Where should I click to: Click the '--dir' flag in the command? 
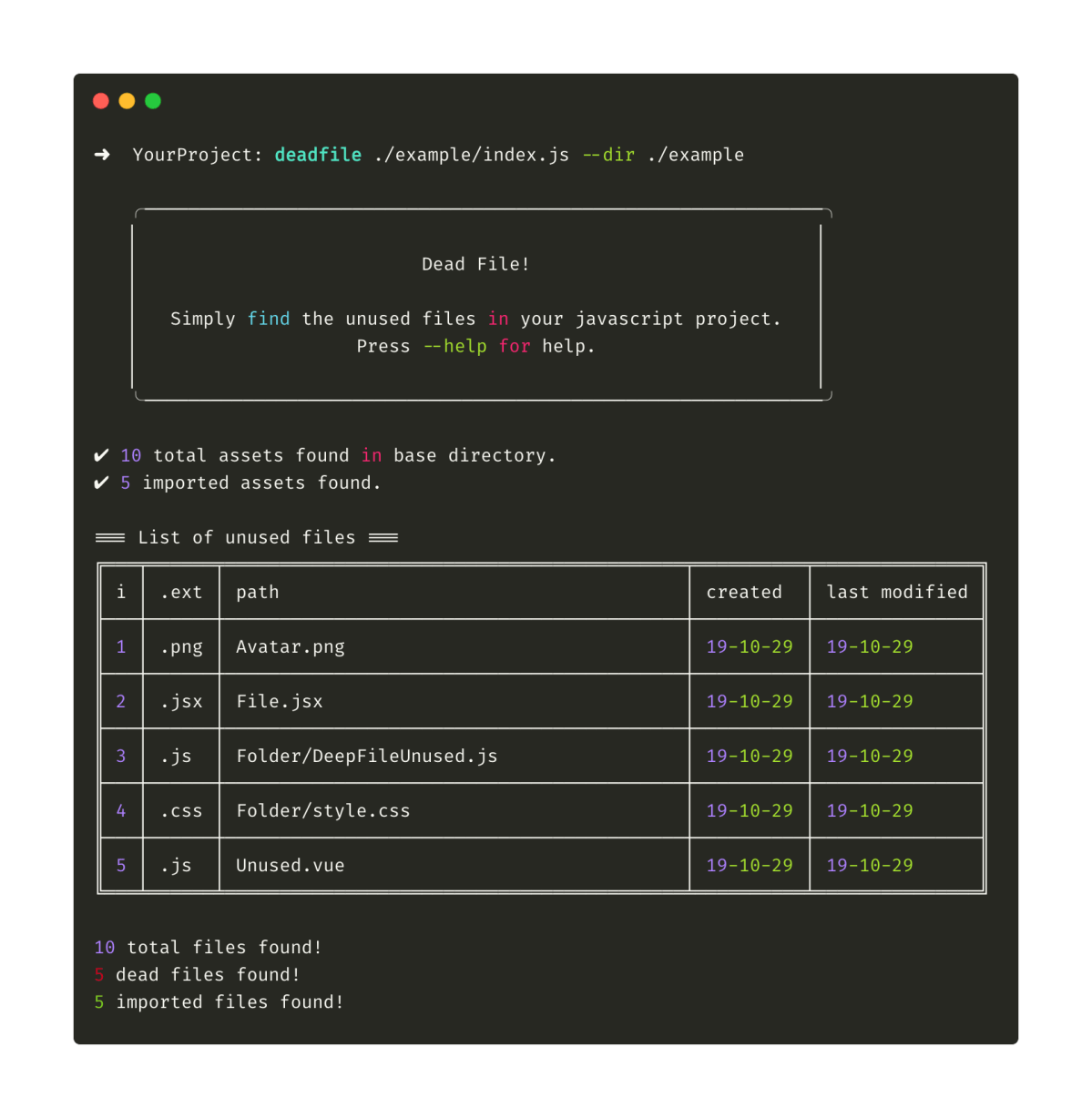point(608,155)
